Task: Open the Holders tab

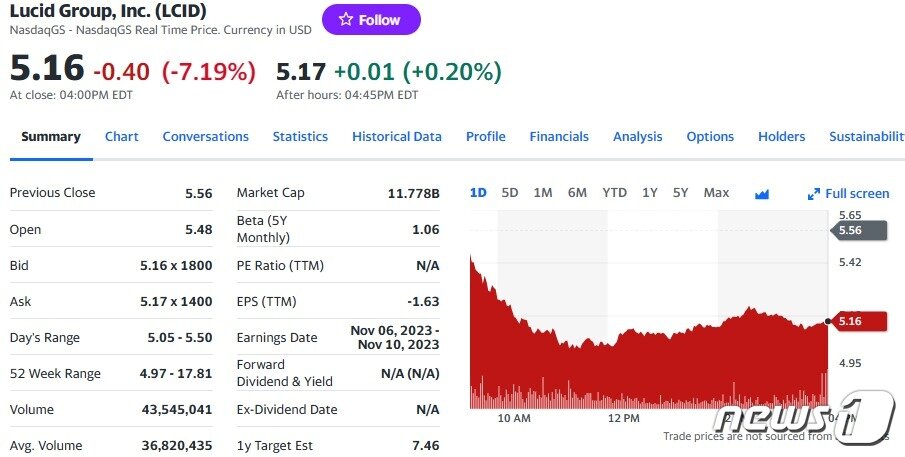Action: point(781,137)
